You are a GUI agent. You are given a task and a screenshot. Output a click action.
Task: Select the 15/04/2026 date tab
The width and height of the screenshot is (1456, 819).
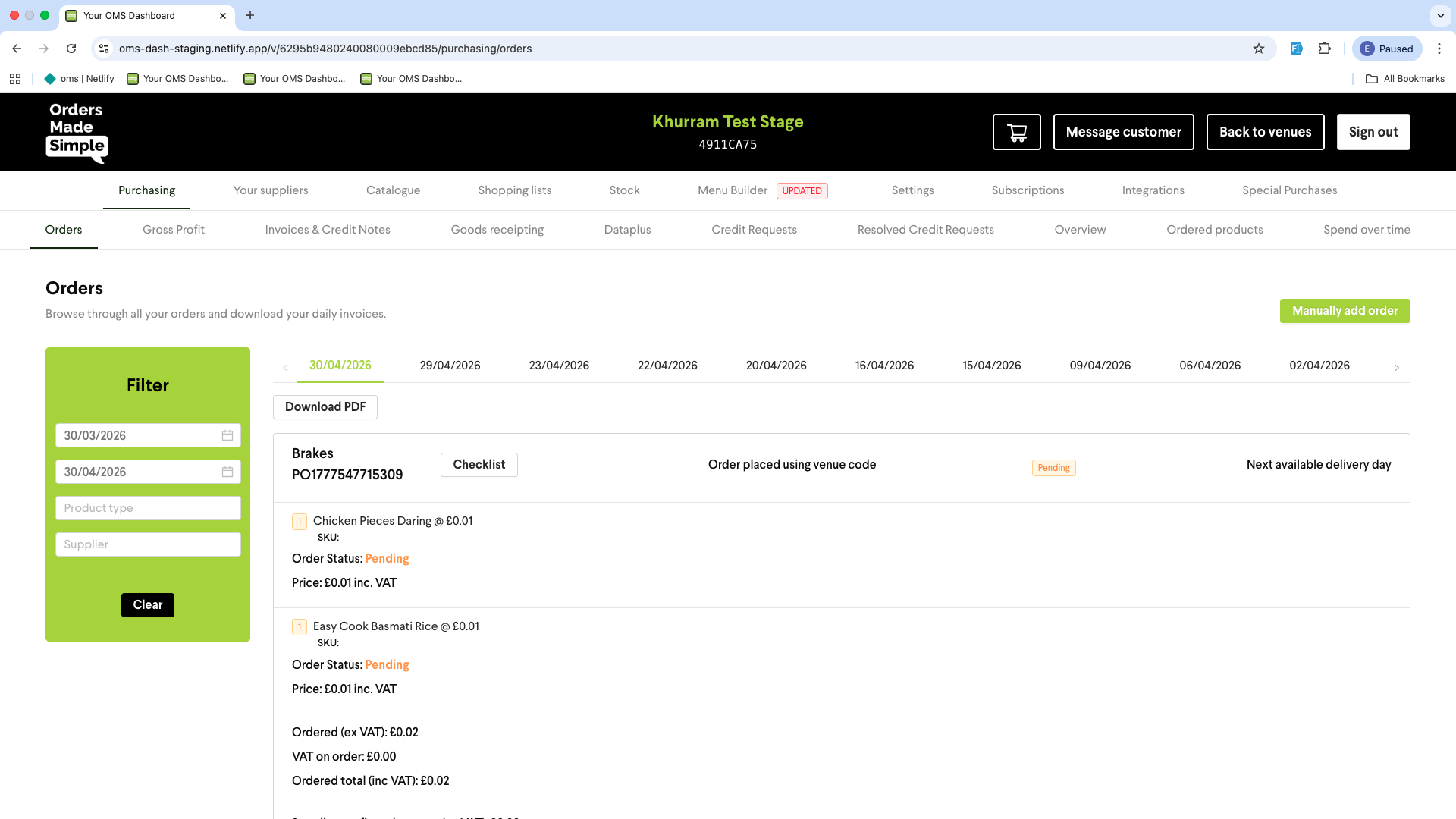click(991, 366)
